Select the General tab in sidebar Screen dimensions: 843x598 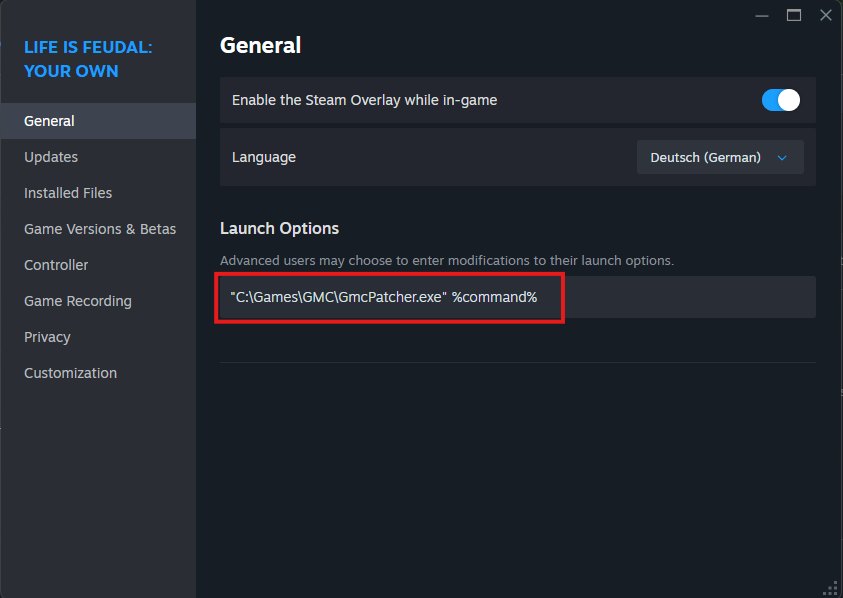coord(98,121)
